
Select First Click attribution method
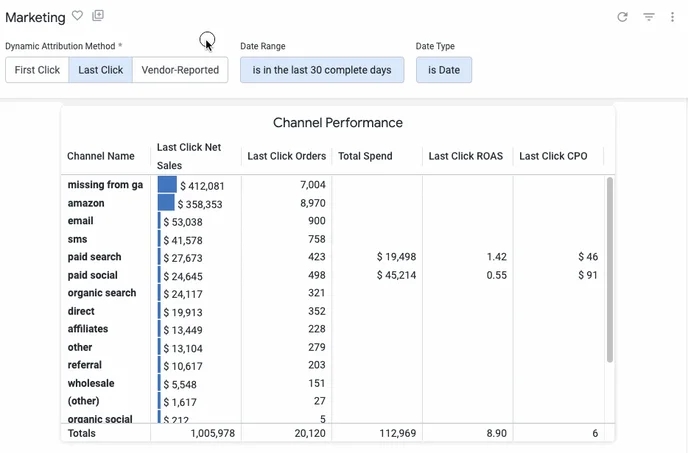point(38,70)
